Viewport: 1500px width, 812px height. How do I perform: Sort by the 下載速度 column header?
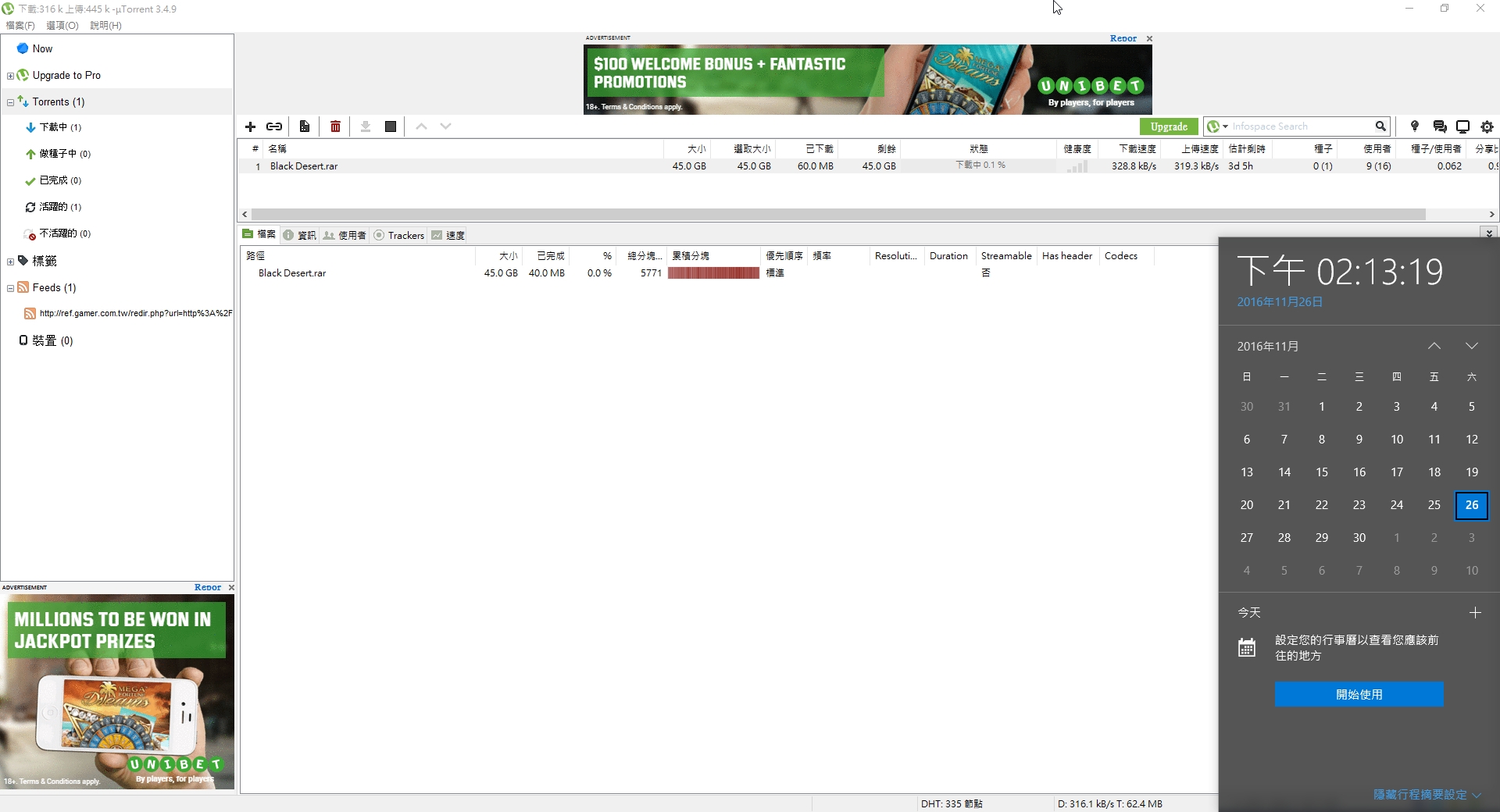tap(1137, 148)
